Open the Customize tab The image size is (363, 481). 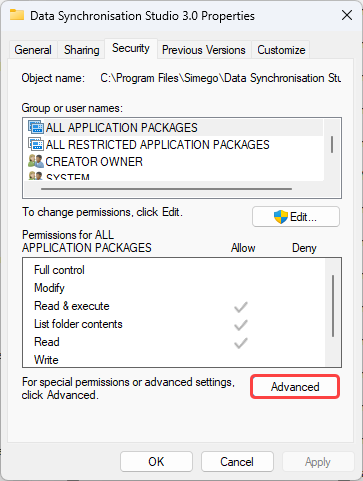[281, 50]
